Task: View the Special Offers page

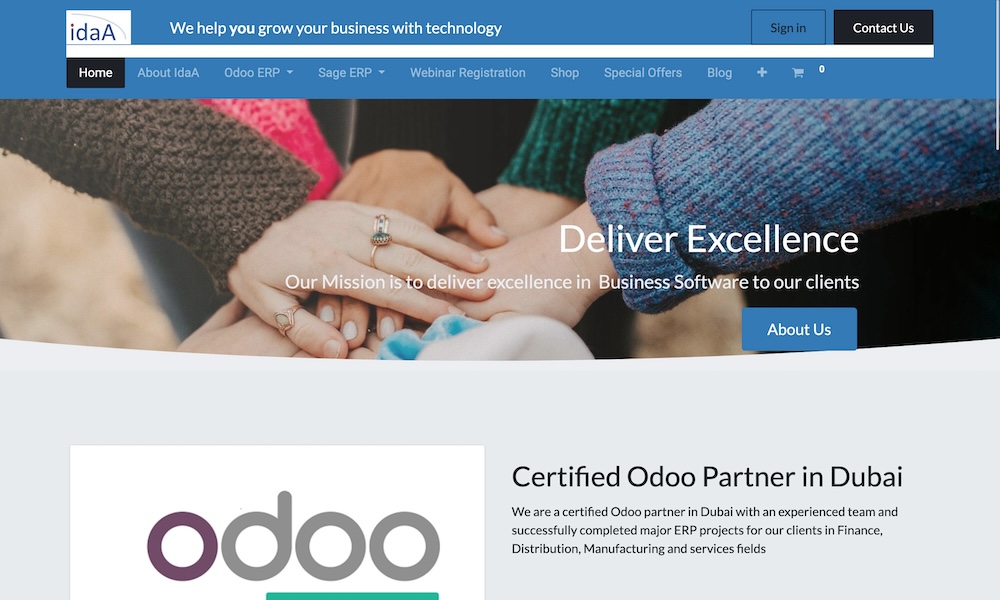Action: [643, 73]
